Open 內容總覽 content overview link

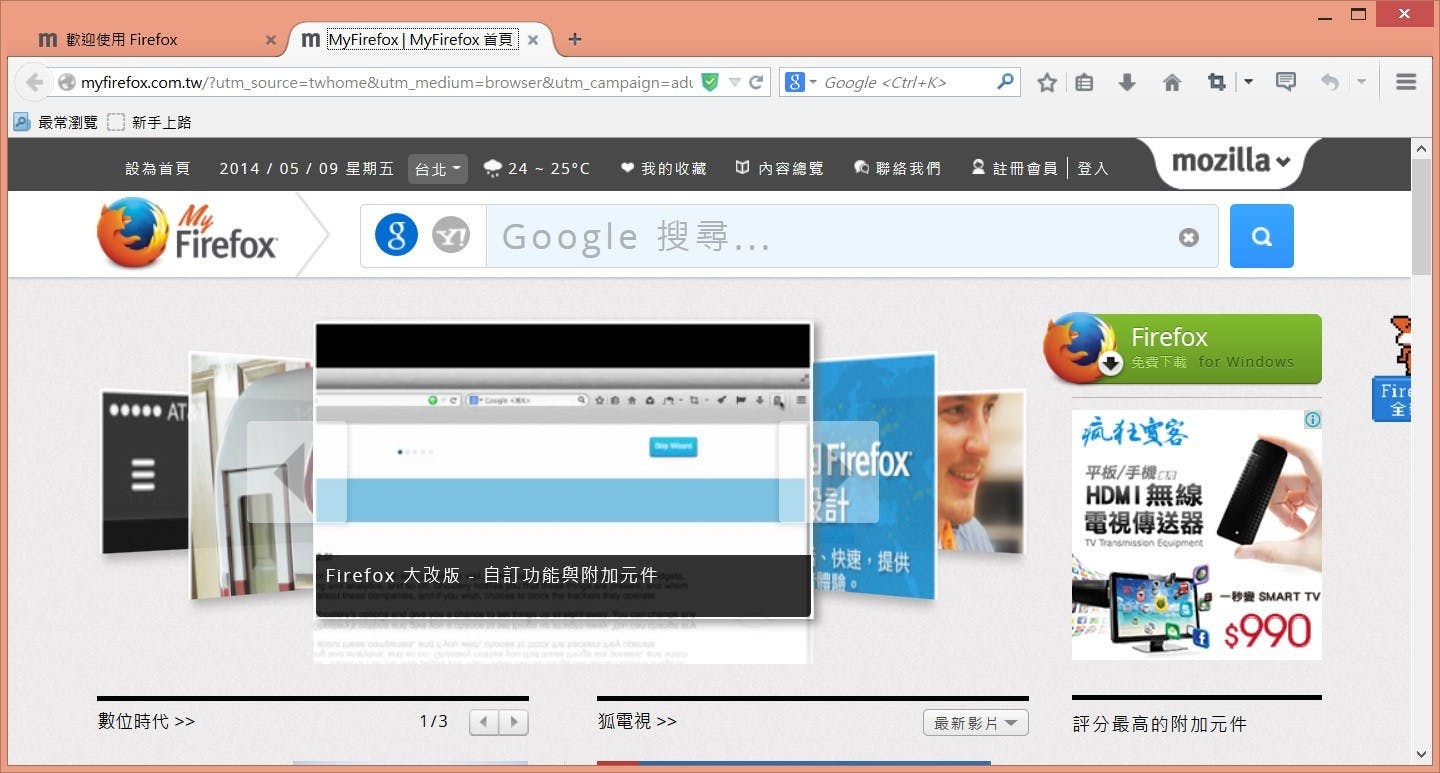780,168
